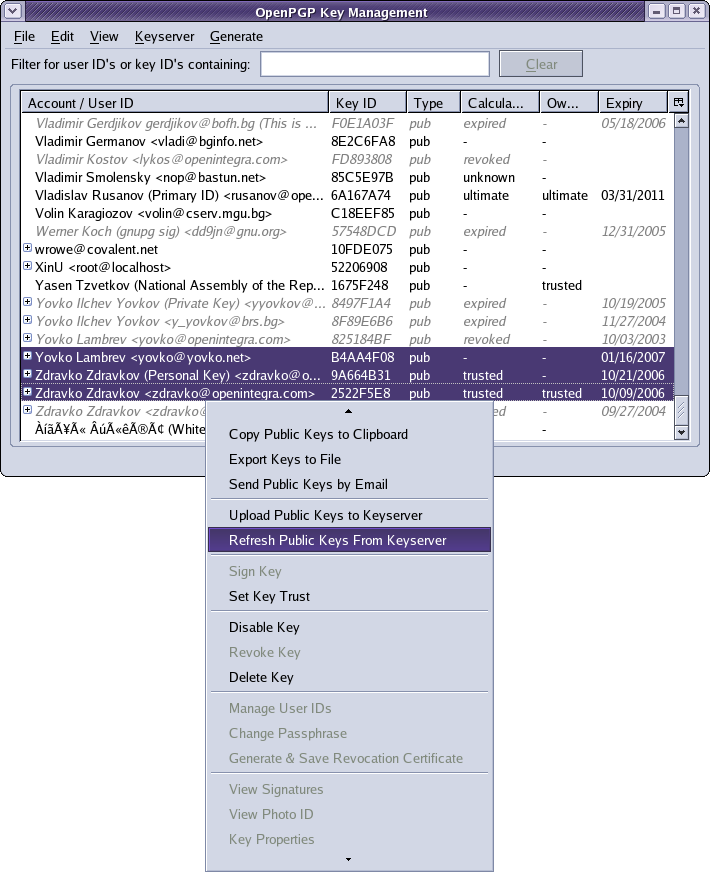Sort by Expiry column header
Viewport: 710px width, 872px height.
tap(633, 103)
